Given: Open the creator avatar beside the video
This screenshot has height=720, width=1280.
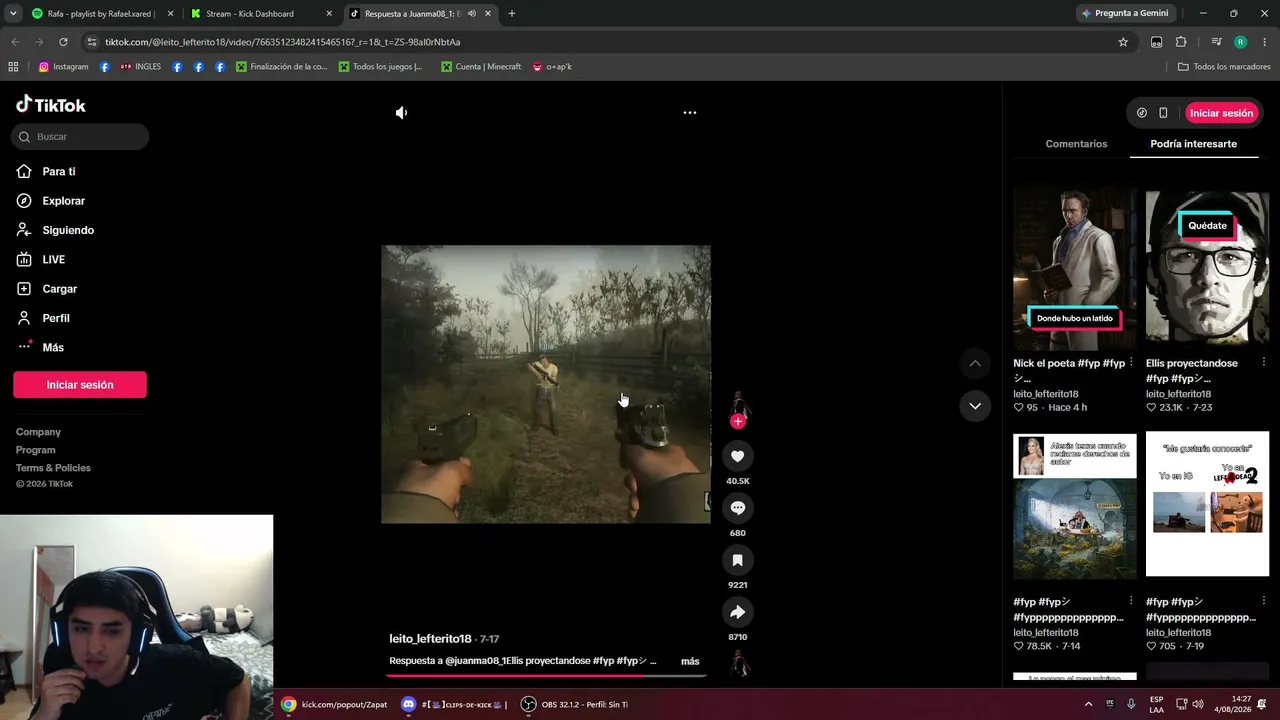Looking at the screenshot, I should click(738, 404).
